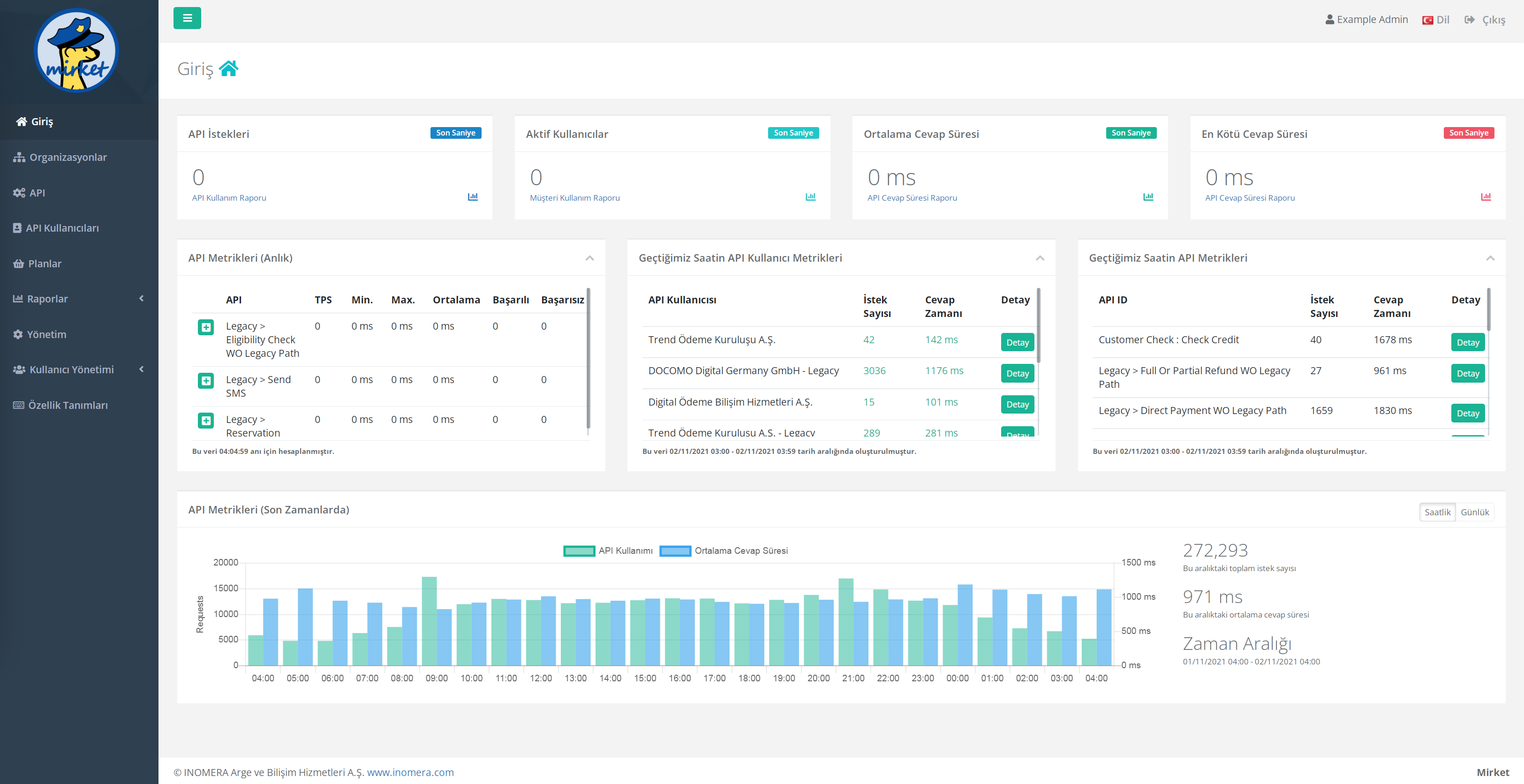Click Detay for Customer Check : Check Credit
Viewport: 1524px width, 784px height.
coord(1468,342)
